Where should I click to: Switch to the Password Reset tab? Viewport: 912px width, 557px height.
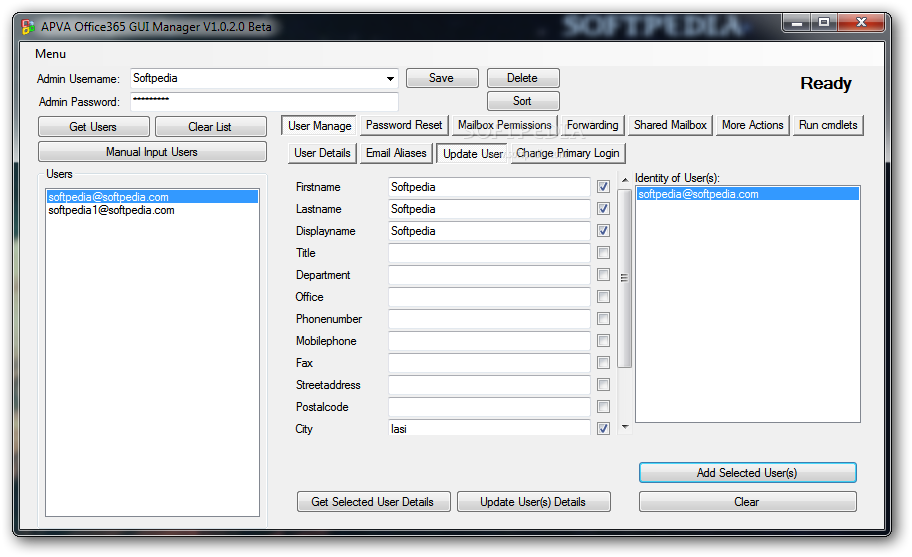(404, 125)
